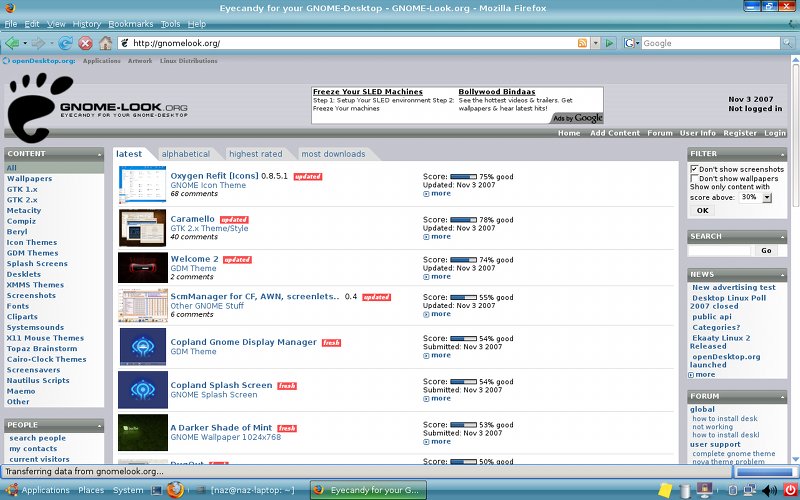This screenshot has width=800, height=500.
Task: Click the OK button in Filter
Action: [x=703, y=210]
